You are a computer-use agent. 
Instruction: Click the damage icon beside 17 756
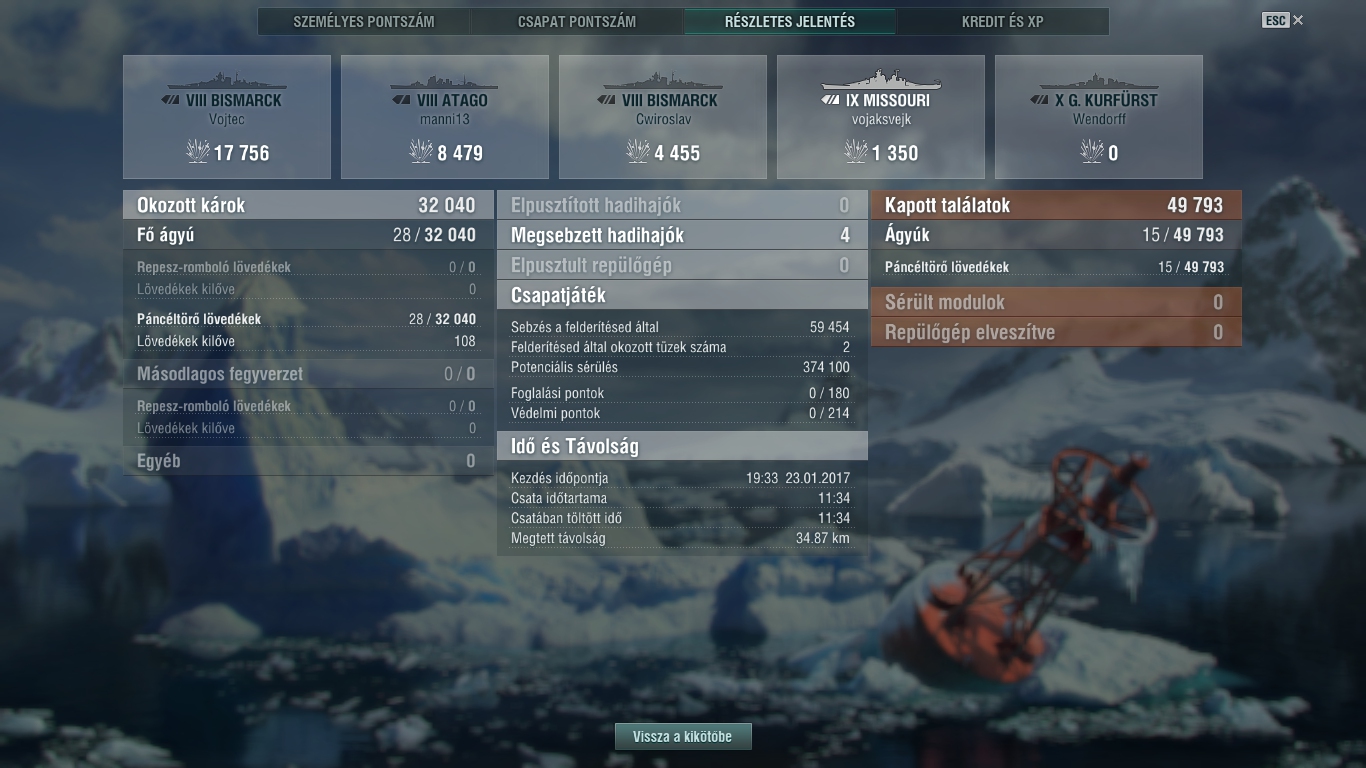point(197,152)
